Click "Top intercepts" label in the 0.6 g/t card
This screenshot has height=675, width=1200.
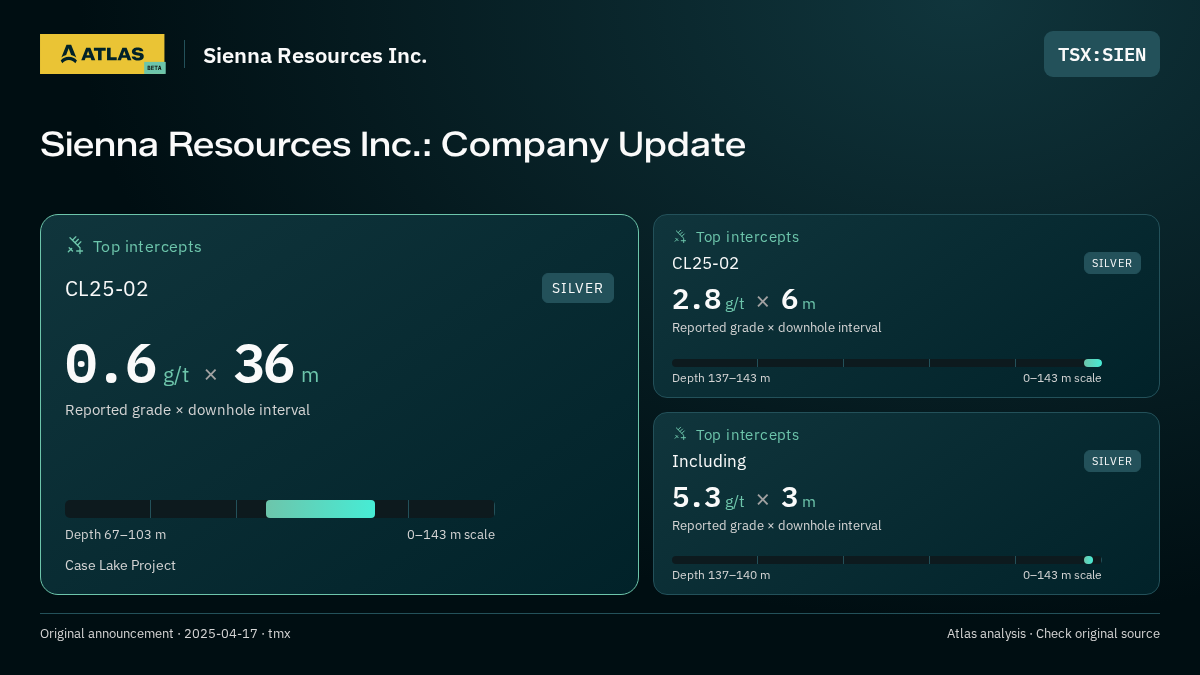pos(147,246)
